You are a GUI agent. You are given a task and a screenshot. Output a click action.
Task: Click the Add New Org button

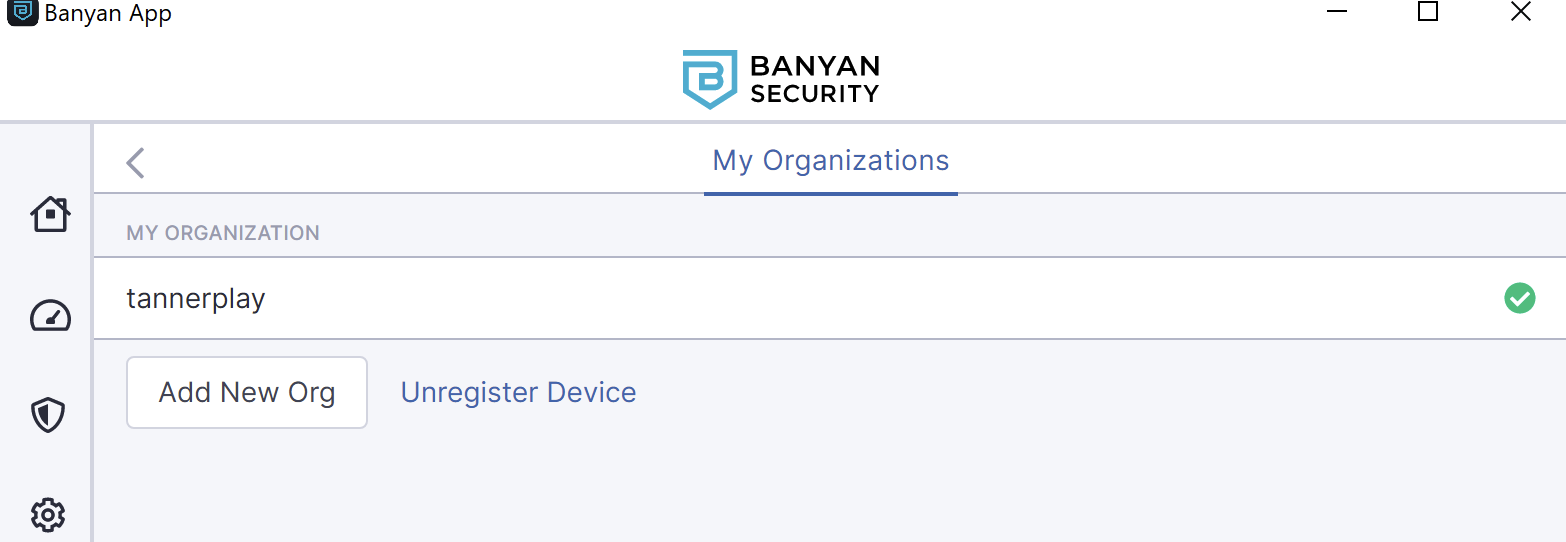coord(247,392)
